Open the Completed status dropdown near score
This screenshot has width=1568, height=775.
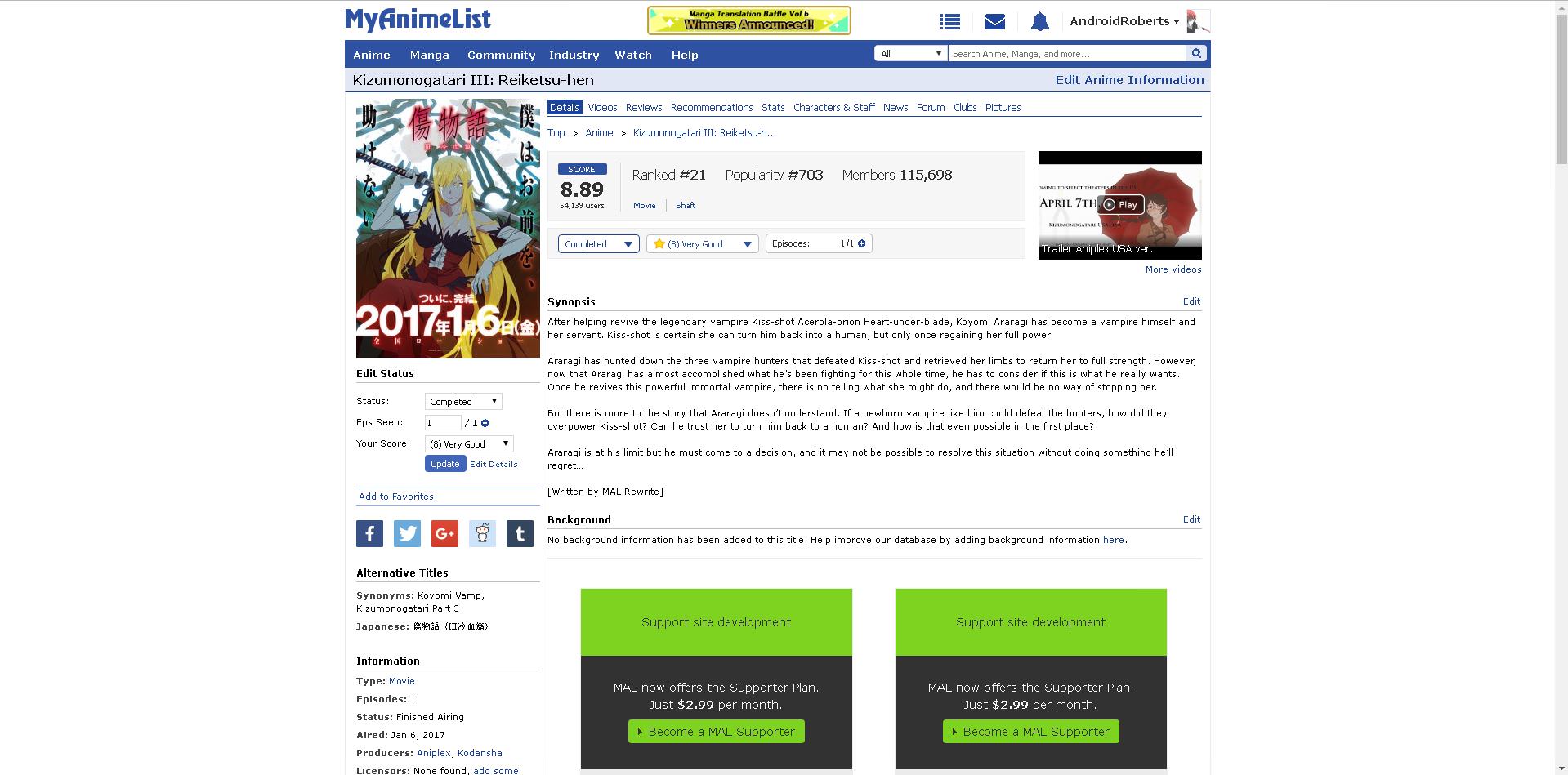(599, 244)
